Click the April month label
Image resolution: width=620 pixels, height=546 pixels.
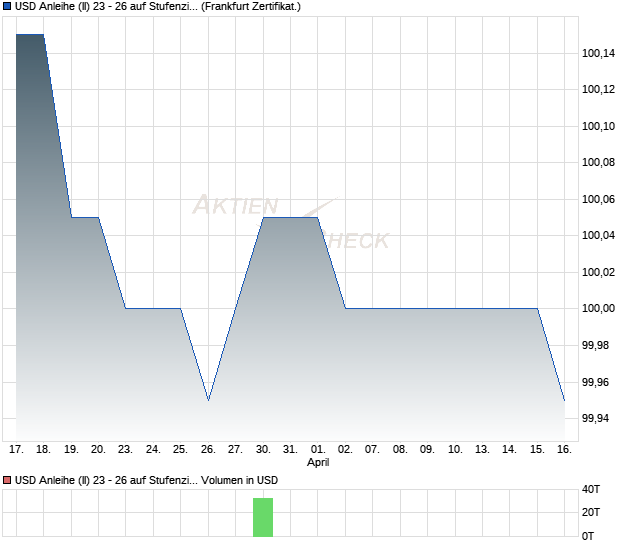[317, 463]
